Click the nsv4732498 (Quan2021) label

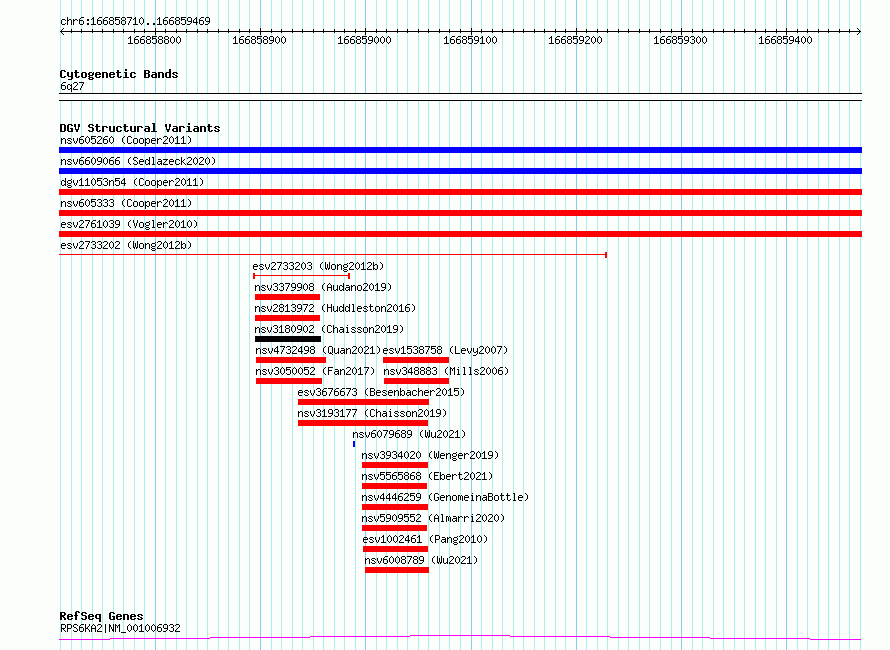coord(318,350)
